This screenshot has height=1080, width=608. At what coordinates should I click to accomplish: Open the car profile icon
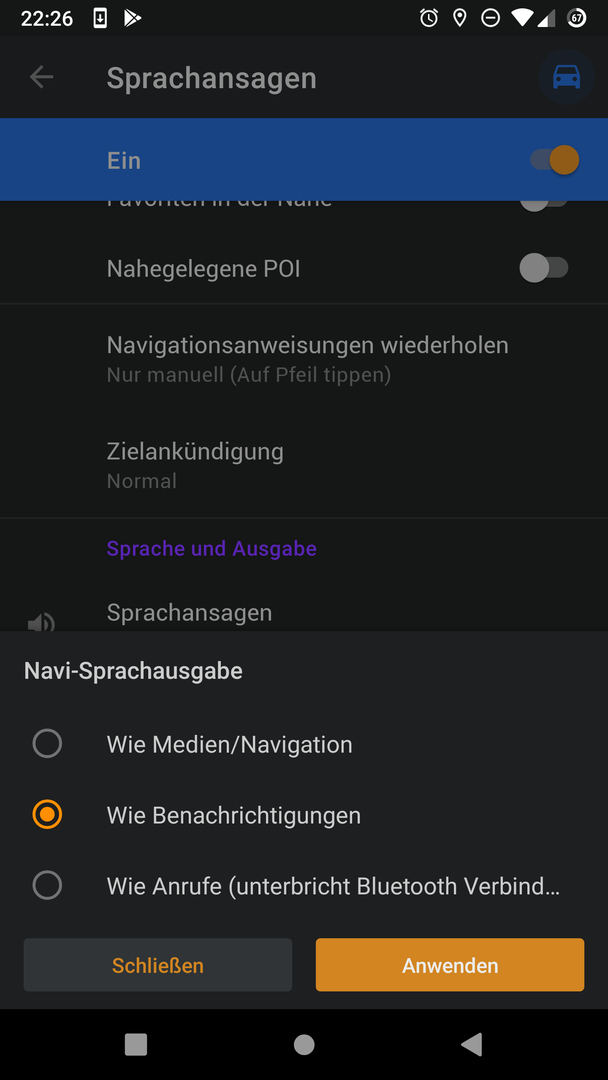[566, 77]
